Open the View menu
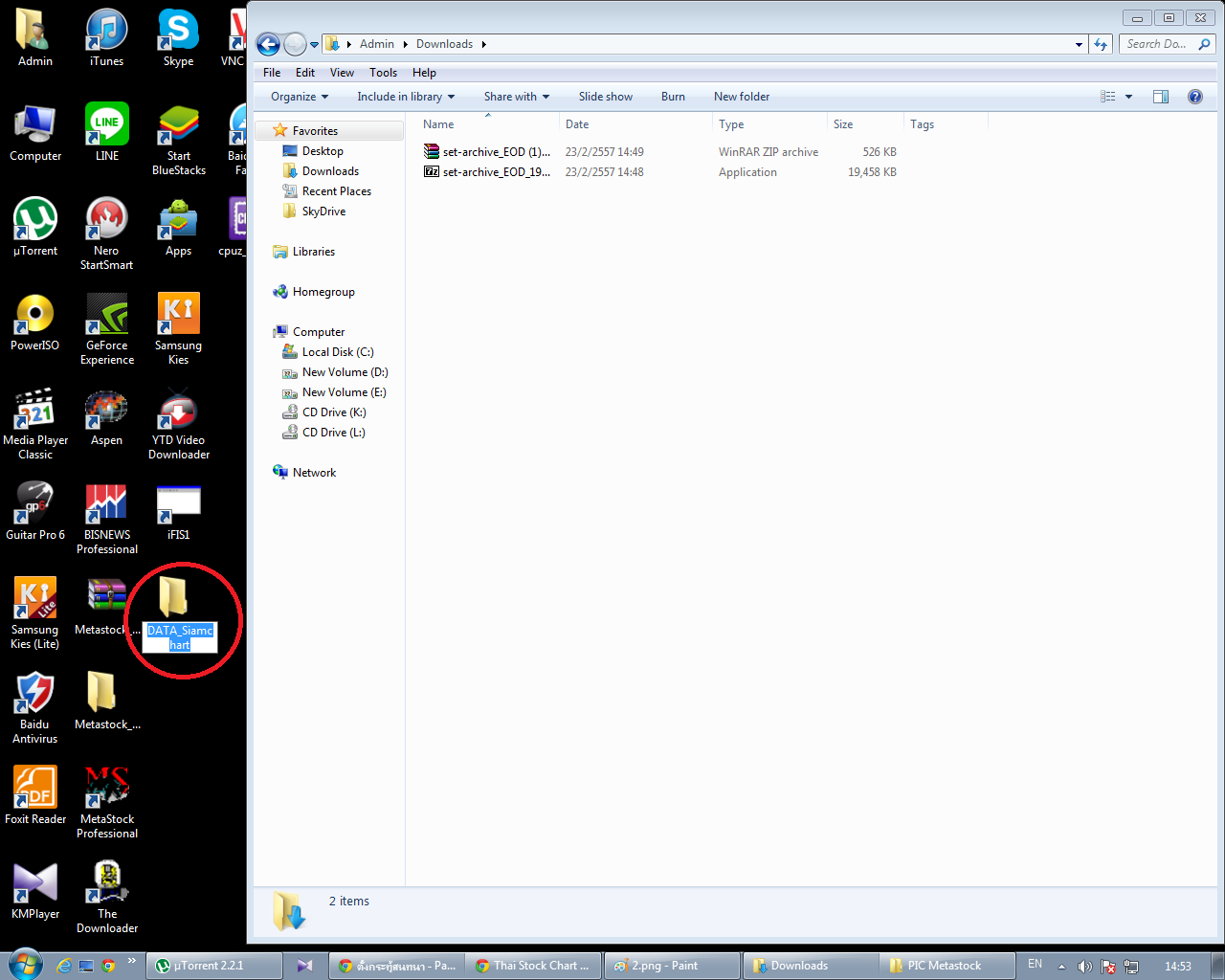The height and width of the screenshot is (980, 1225). click(x=342, y=73)
